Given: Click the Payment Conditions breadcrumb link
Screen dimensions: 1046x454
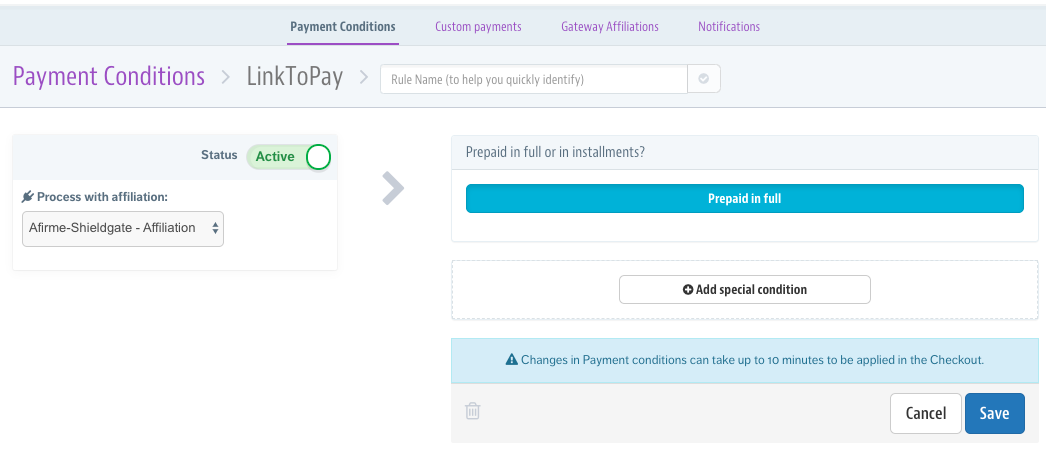Looking at the screenshot, I should coord(109,77).
